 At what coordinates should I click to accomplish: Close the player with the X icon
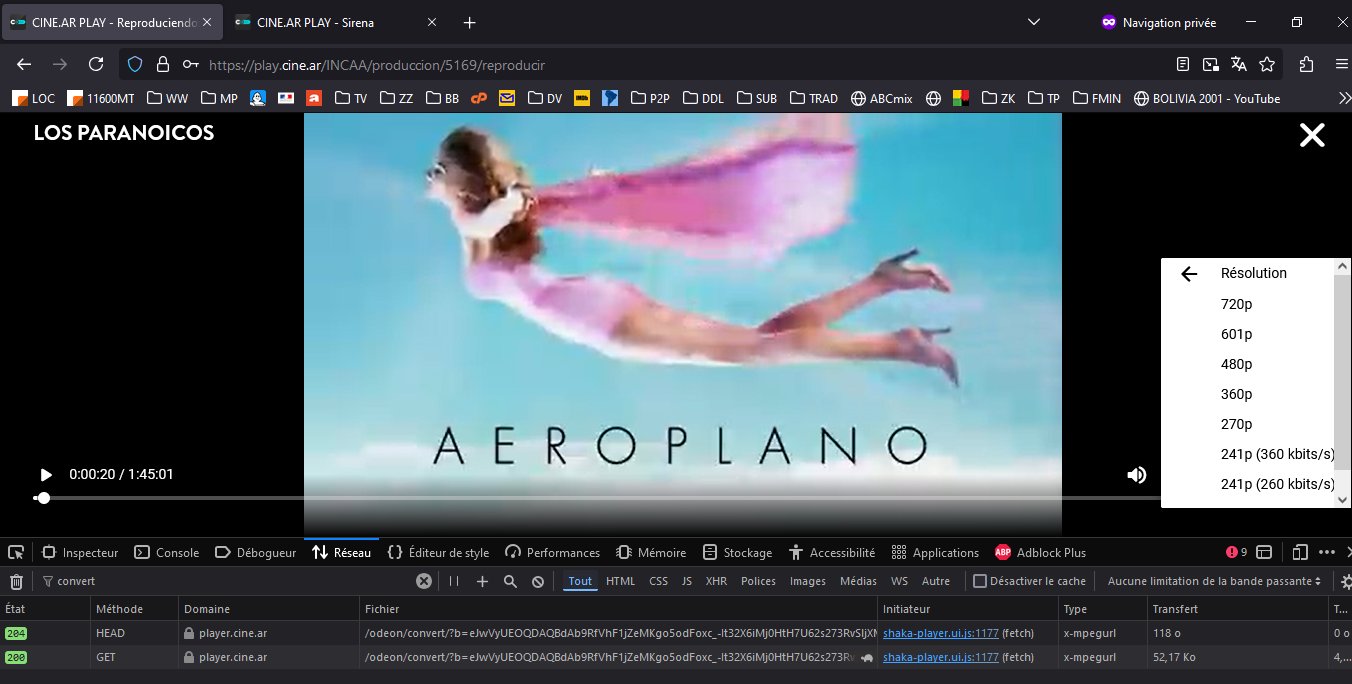tap(1311, 136)
